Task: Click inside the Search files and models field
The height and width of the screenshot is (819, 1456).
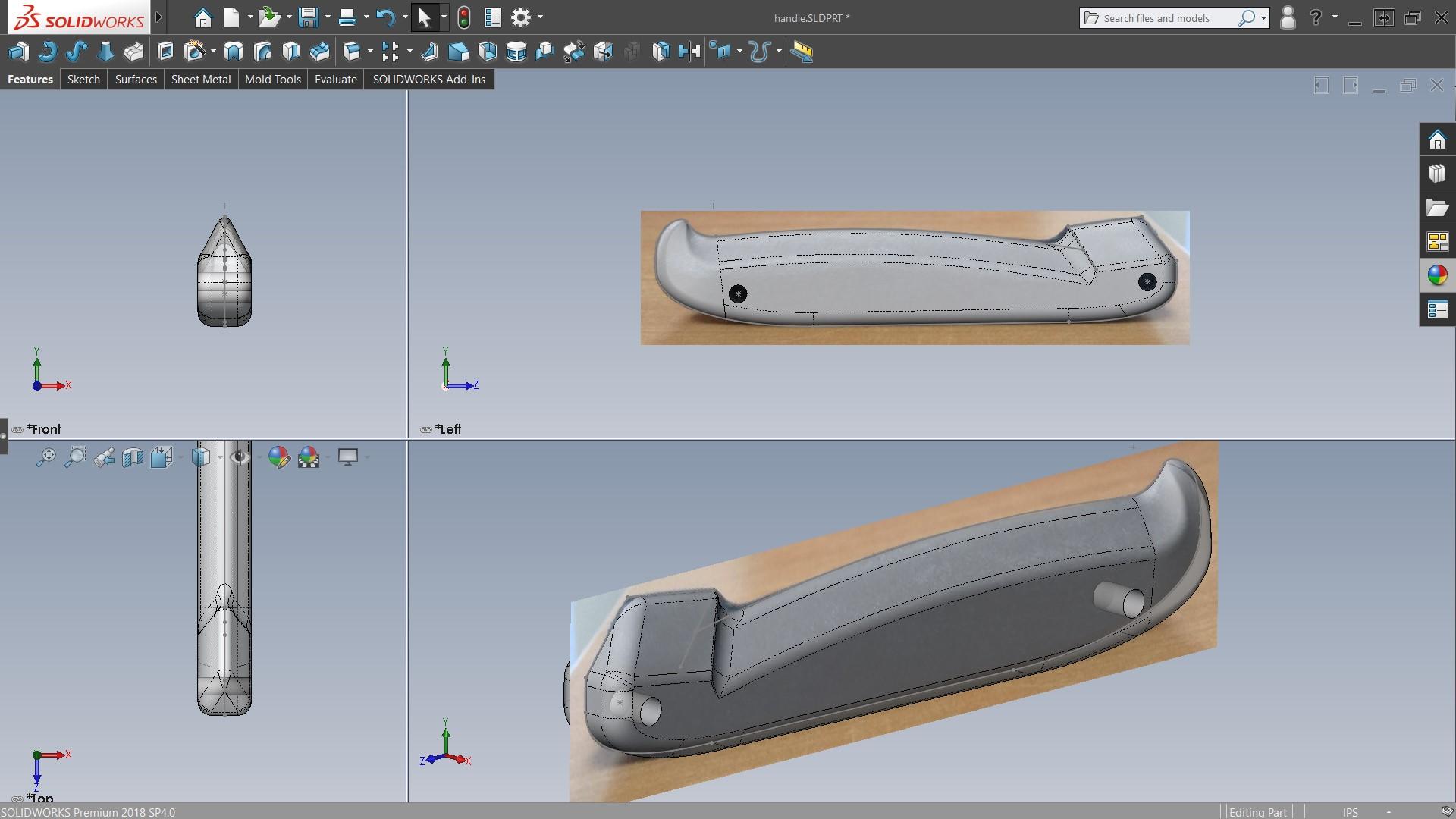Action: pyautogui.click(x=1168, y=17)
